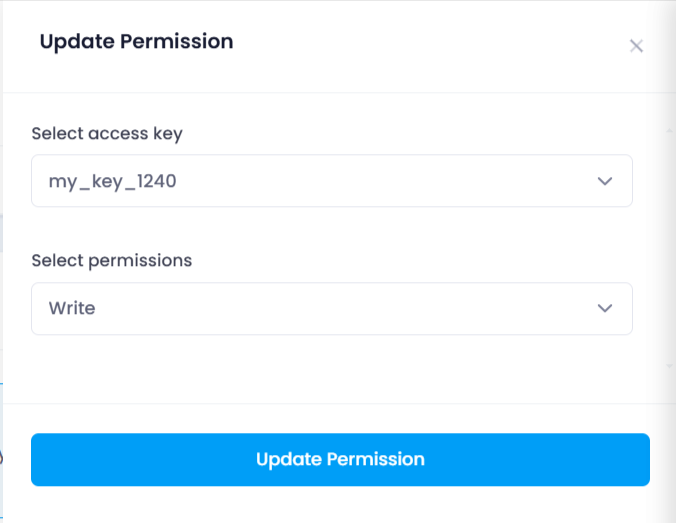Focus the access key combo box field
This screenshot has width=676, height=523.
tap(332, 181)
